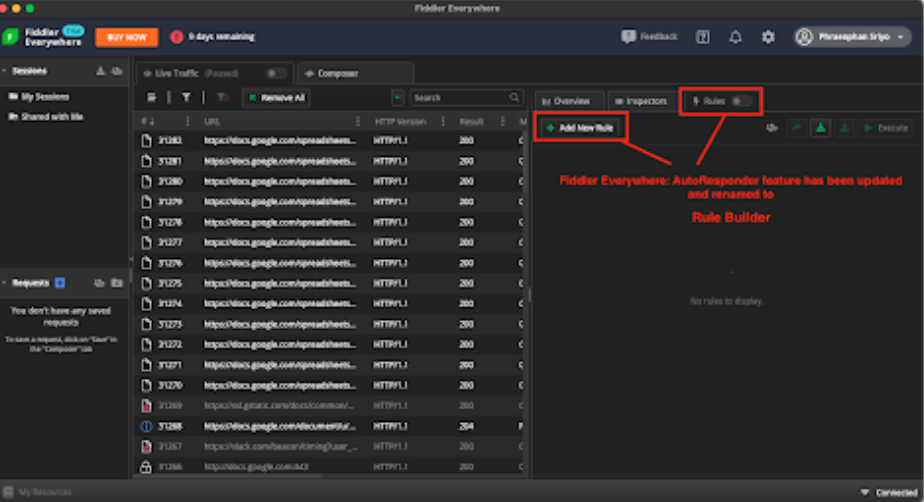Click the import sessions icon beside Sessions header
The height and width of the screenshot is (502, 924).
tap(100, 71)
